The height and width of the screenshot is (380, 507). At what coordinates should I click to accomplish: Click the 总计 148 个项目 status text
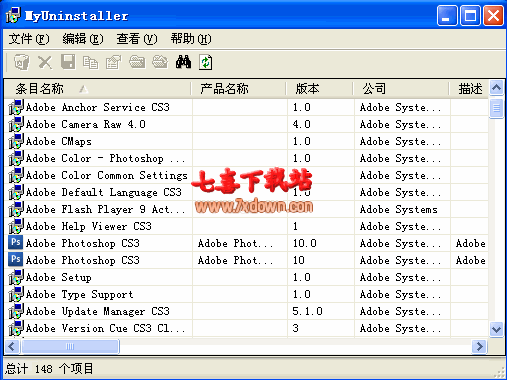[x=49, y=369]
